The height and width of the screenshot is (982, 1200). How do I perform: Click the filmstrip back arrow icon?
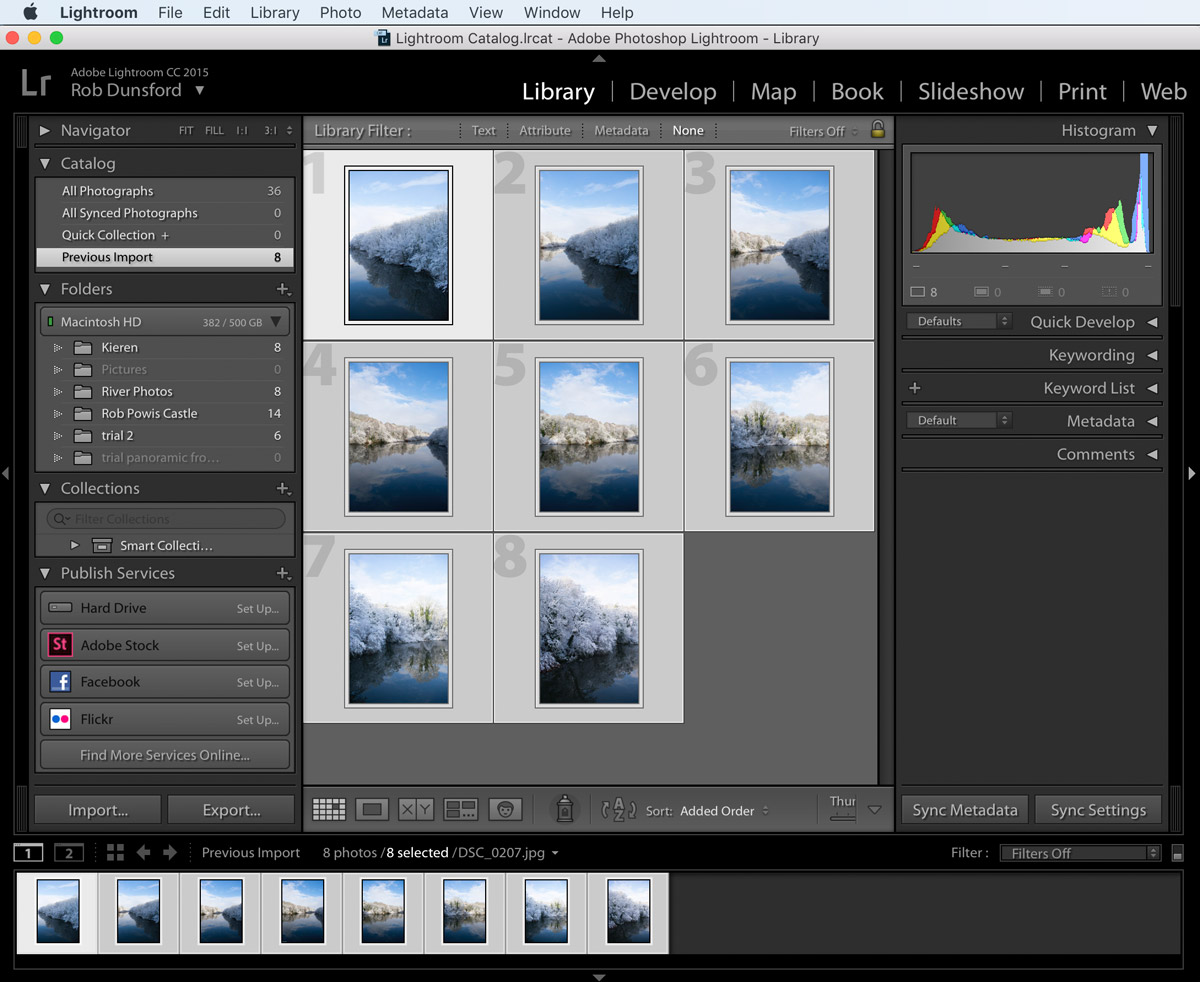(143, 852)
